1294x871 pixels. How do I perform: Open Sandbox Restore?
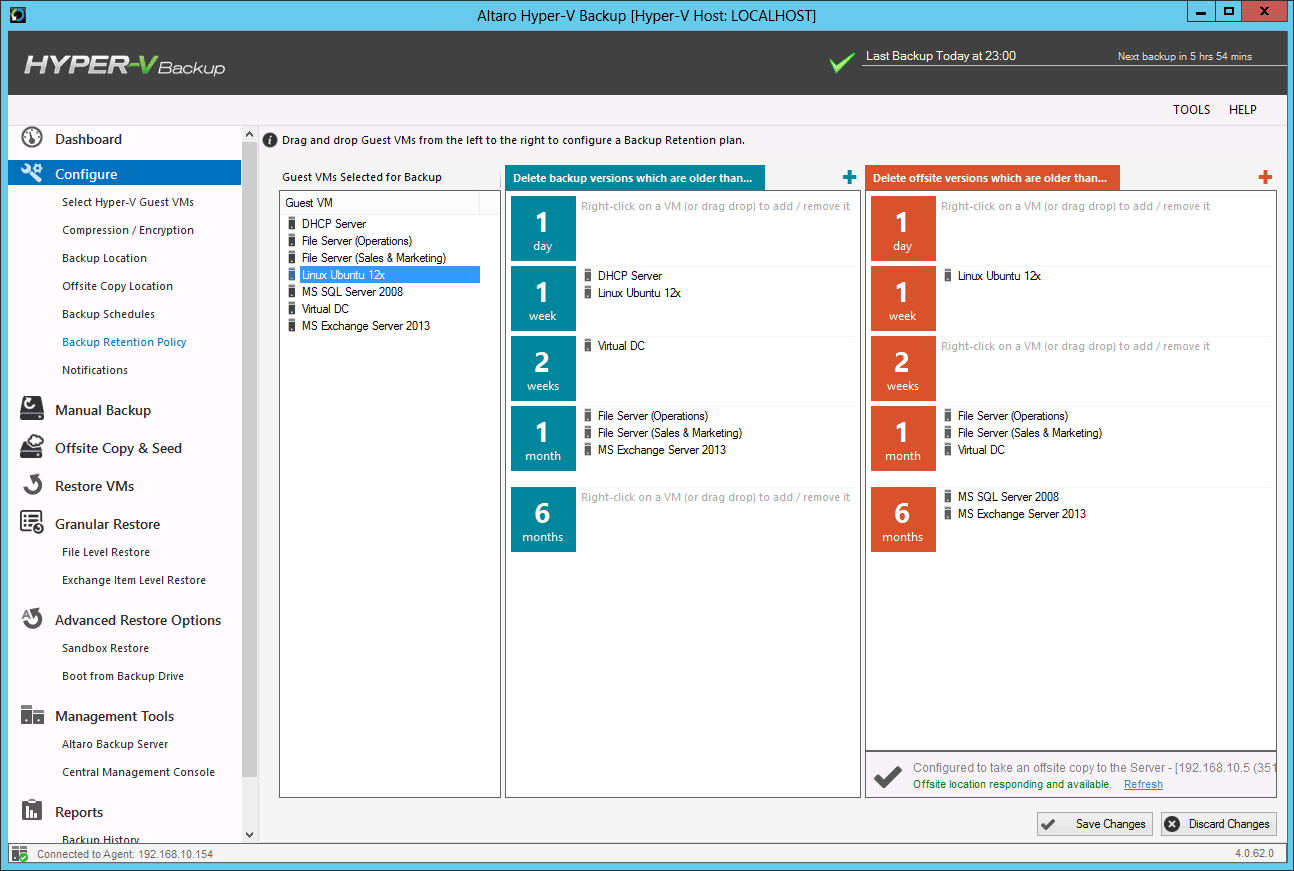105,648
